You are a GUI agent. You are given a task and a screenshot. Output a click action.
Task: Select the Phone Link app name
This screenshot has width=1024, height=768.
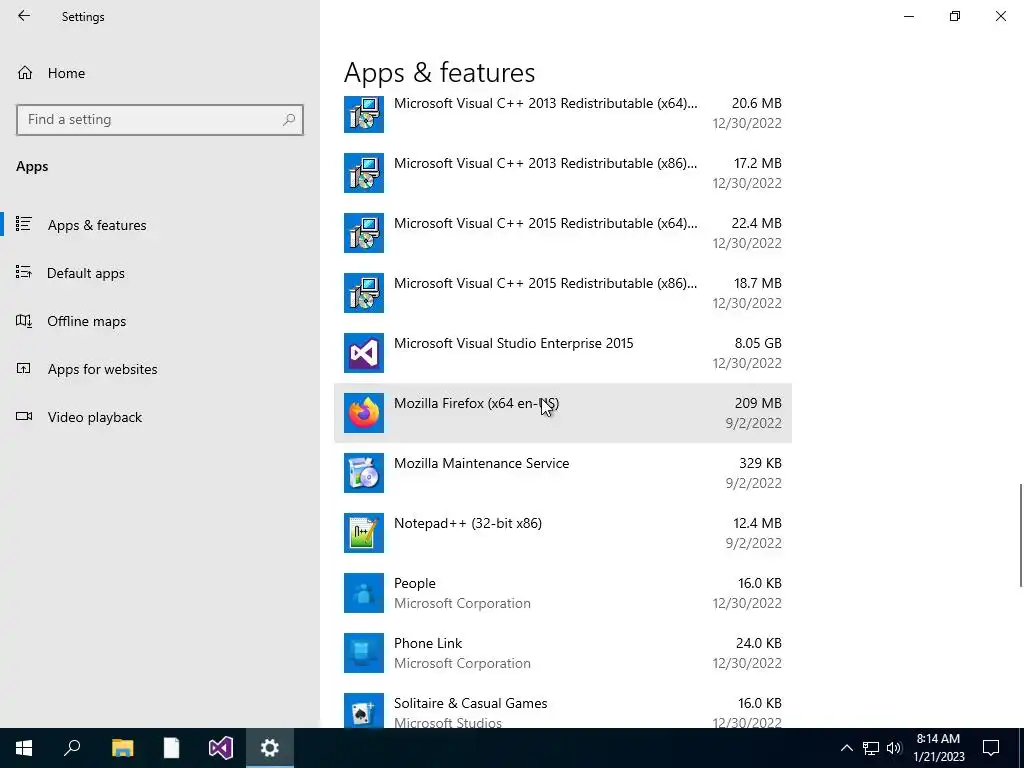(x=428, y=643)
